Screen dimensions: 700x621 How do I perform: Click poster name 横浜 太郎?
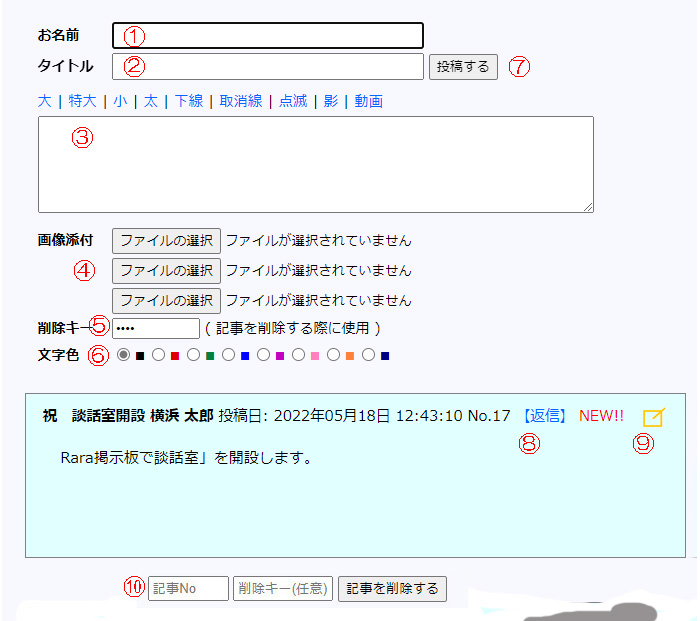[x=182, y=416]
